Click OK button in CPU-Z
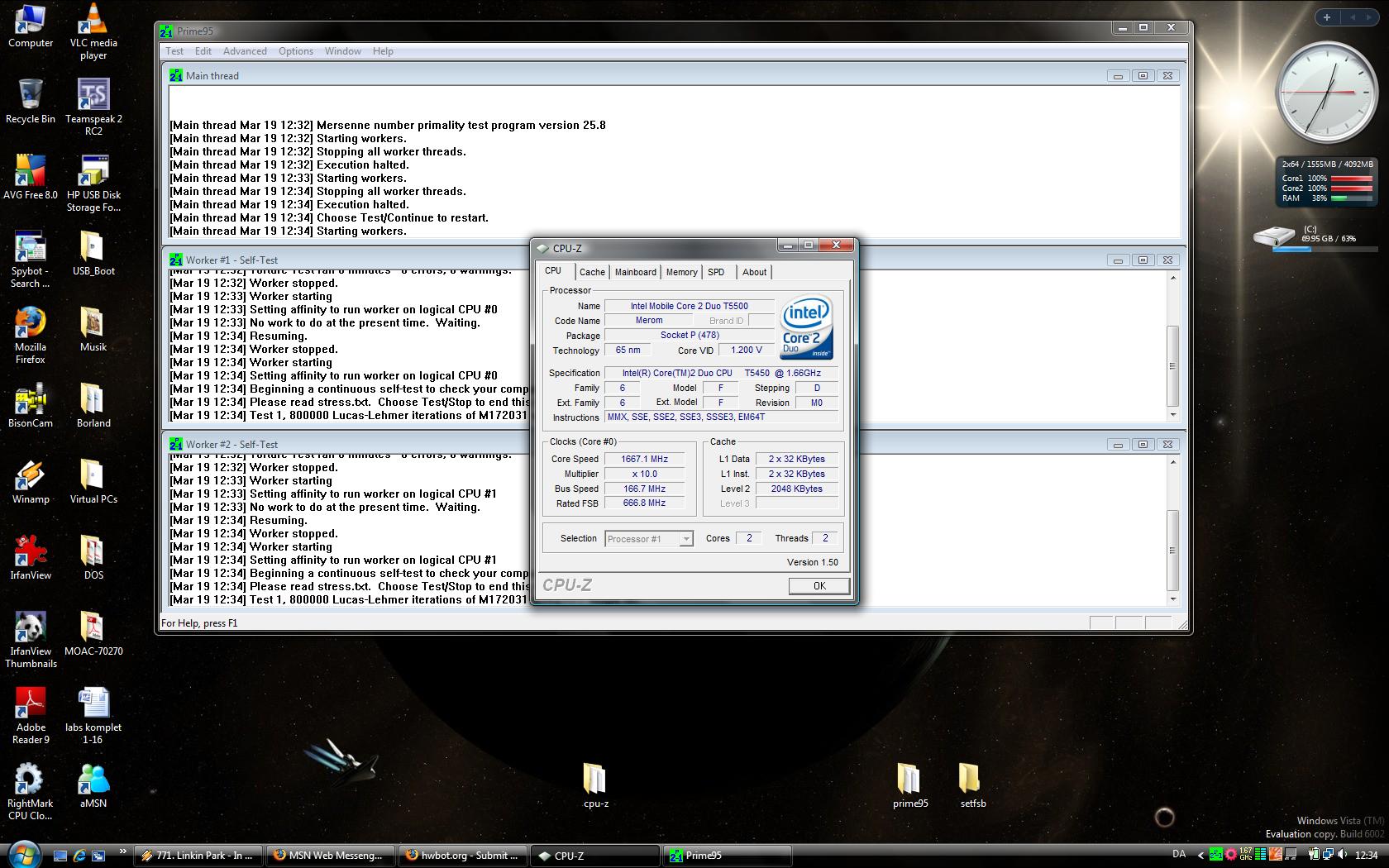1389x868 pixels. pos(819,585)
